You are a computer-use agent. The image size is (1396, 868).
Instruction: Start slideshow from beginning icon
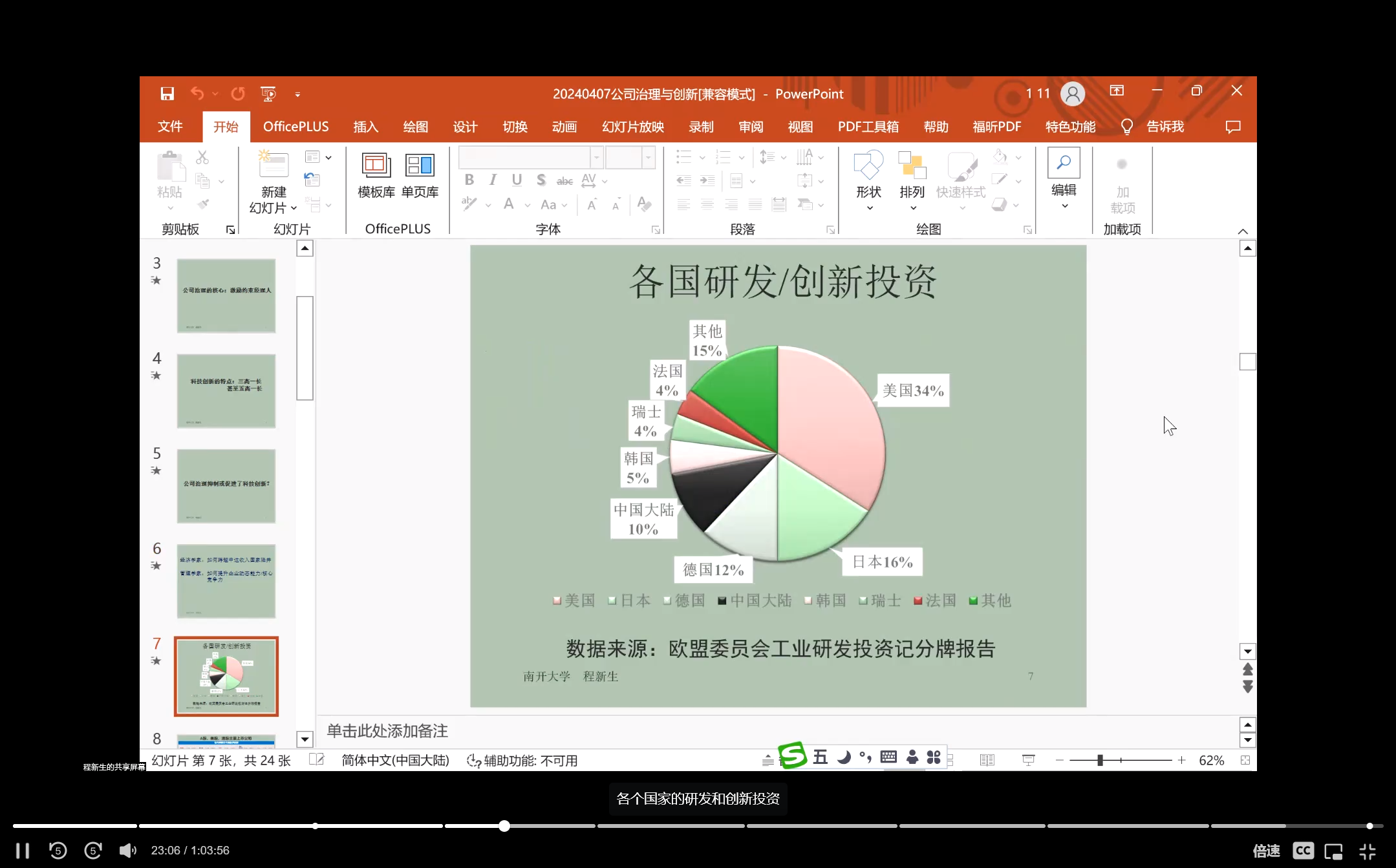268,94
